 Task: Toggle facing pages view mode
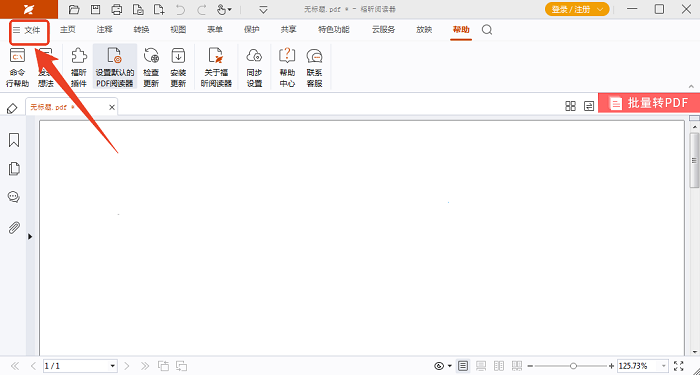coord(499,366)
